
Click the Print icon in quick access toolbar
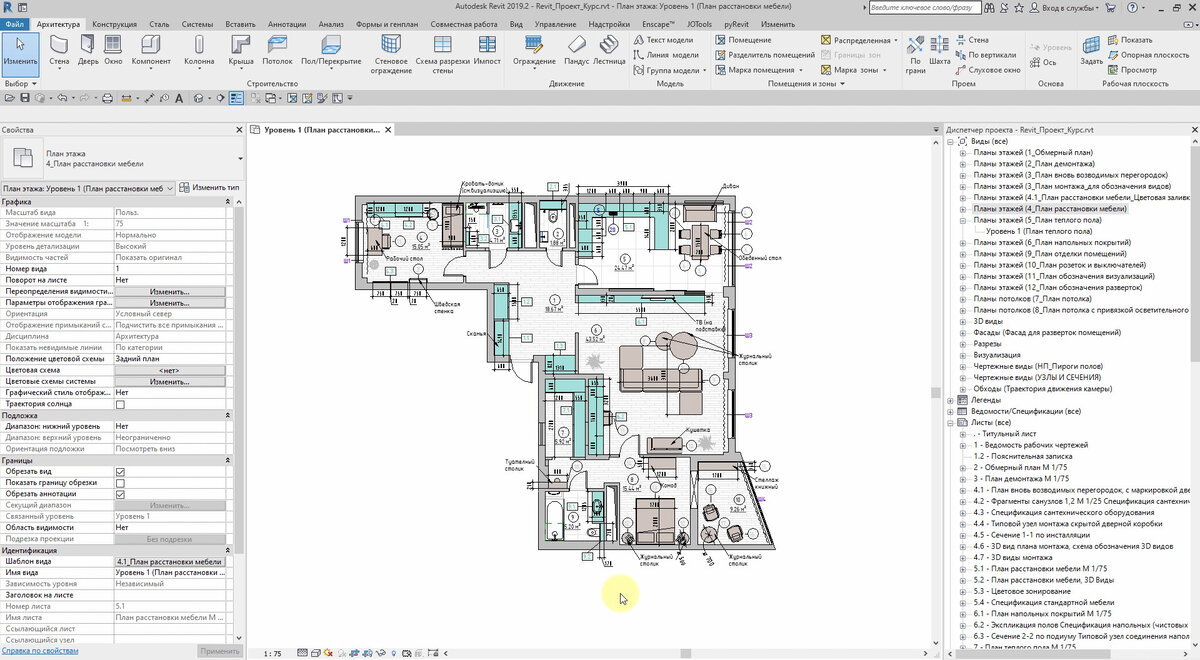[109, 98]
